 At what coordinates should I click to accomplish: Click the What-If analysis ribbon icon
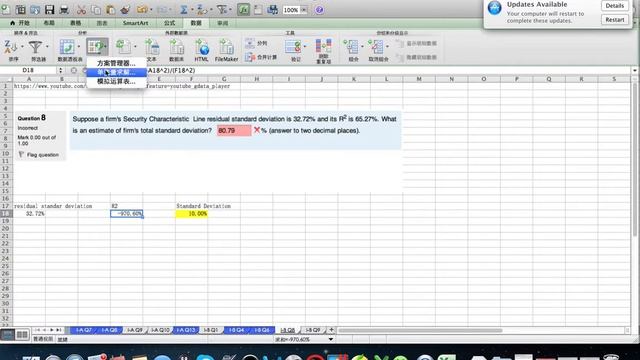pos(97,47)
